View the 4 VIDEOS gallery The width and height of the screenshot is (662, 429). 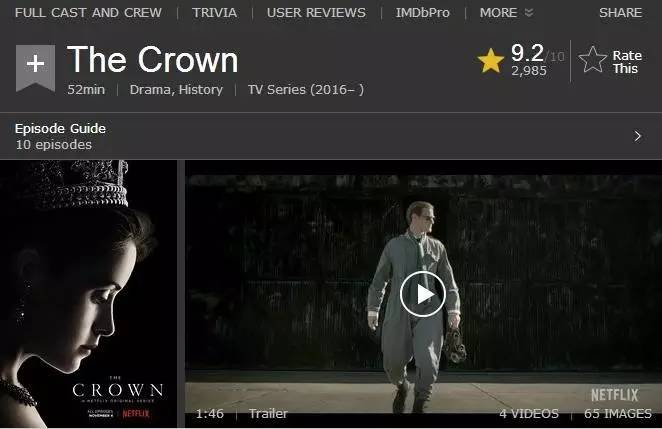point(529,413)
